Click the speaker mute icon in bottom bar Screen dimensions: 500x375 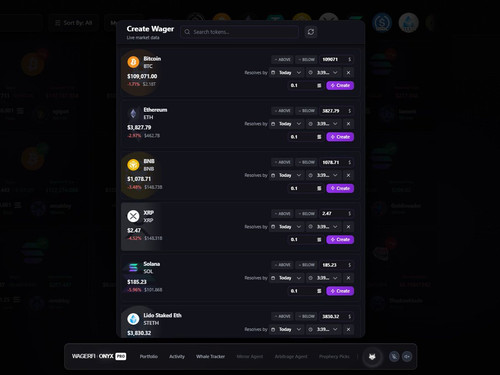click(x=407, y=357)
